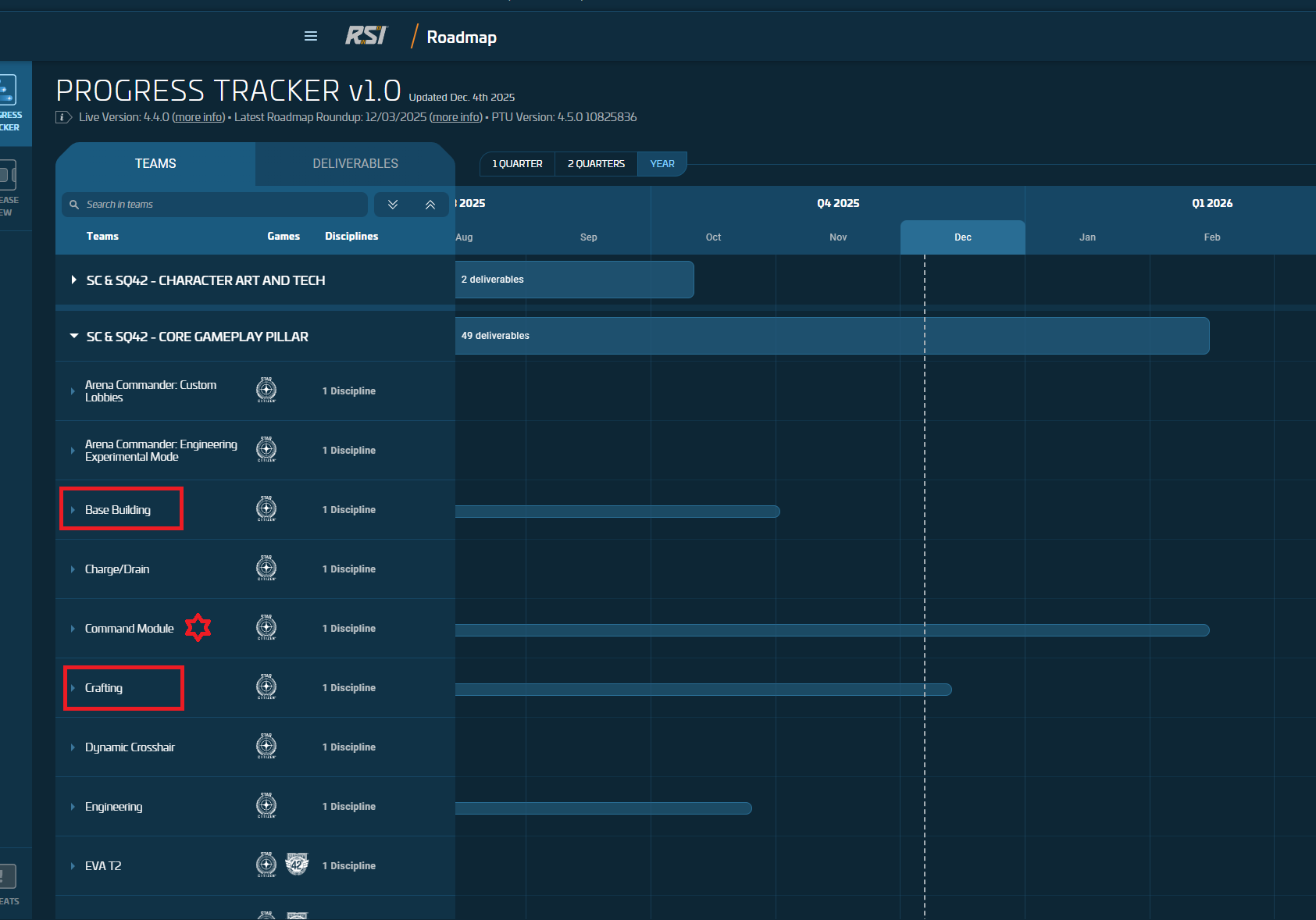The image size is (1316, 920).
Task: Open the hamburger menu
Action: pyautogui.click(x=311, y=36)
